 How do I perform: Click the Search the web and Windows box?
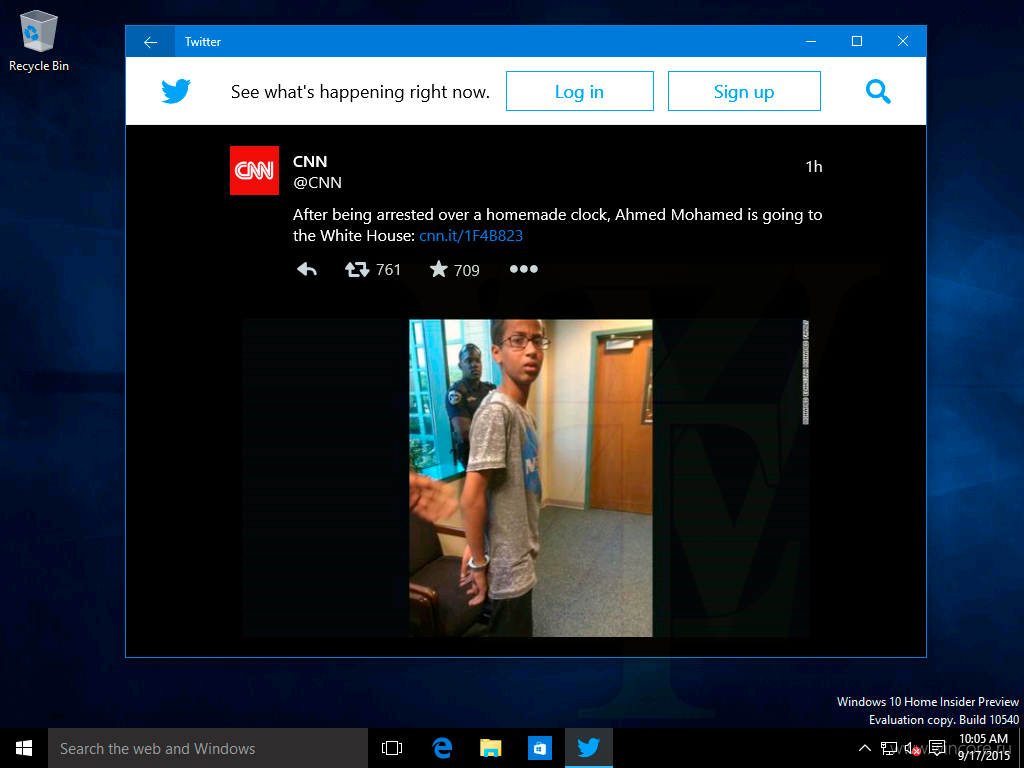click(x=208, y=748)
